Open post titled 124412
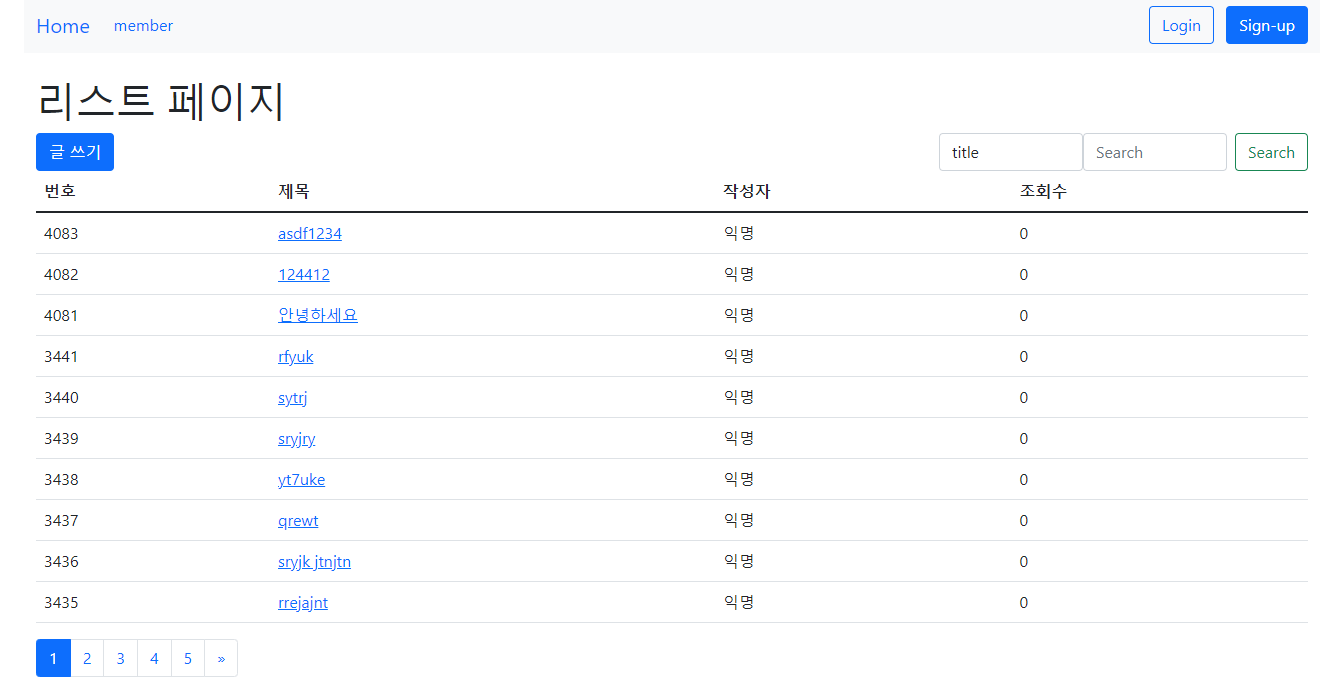The height and width of the screenshot is (694, 1344). (x=304, y=274)
